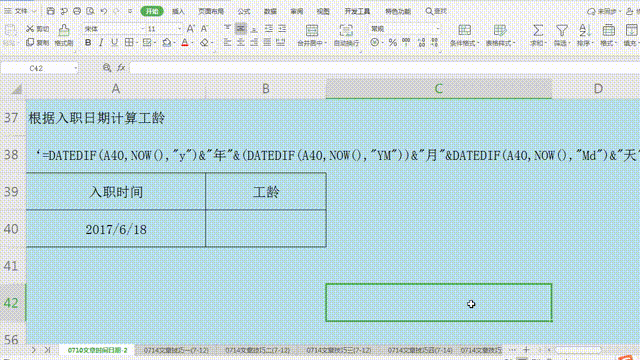This screenshot has width=640, height=360.
Task: Open the font name dropdown
Action: [143, 29]
